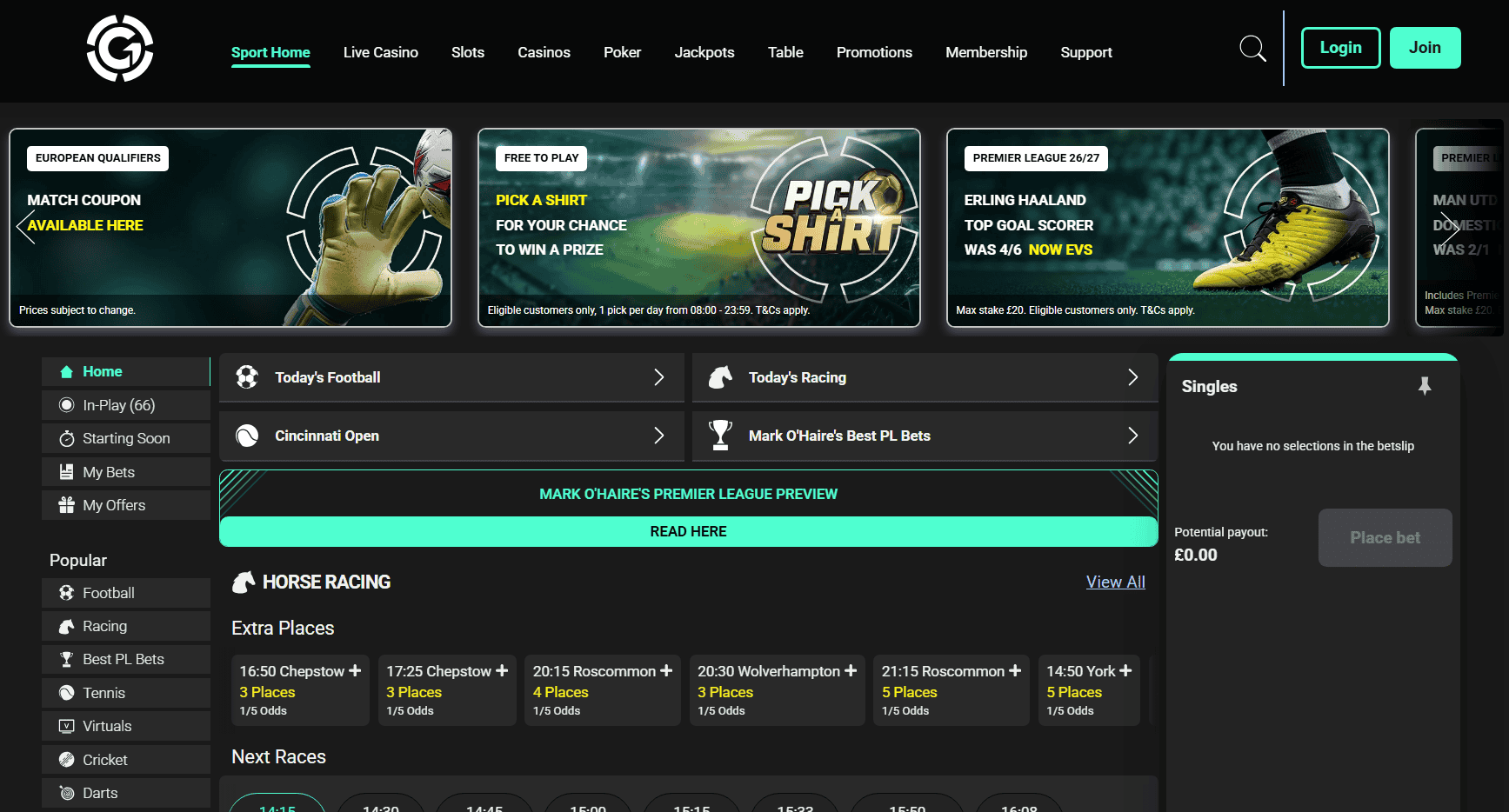Select the 16:08 next race time tab
Viewport: 1509px width, 812px height.
1019,803
